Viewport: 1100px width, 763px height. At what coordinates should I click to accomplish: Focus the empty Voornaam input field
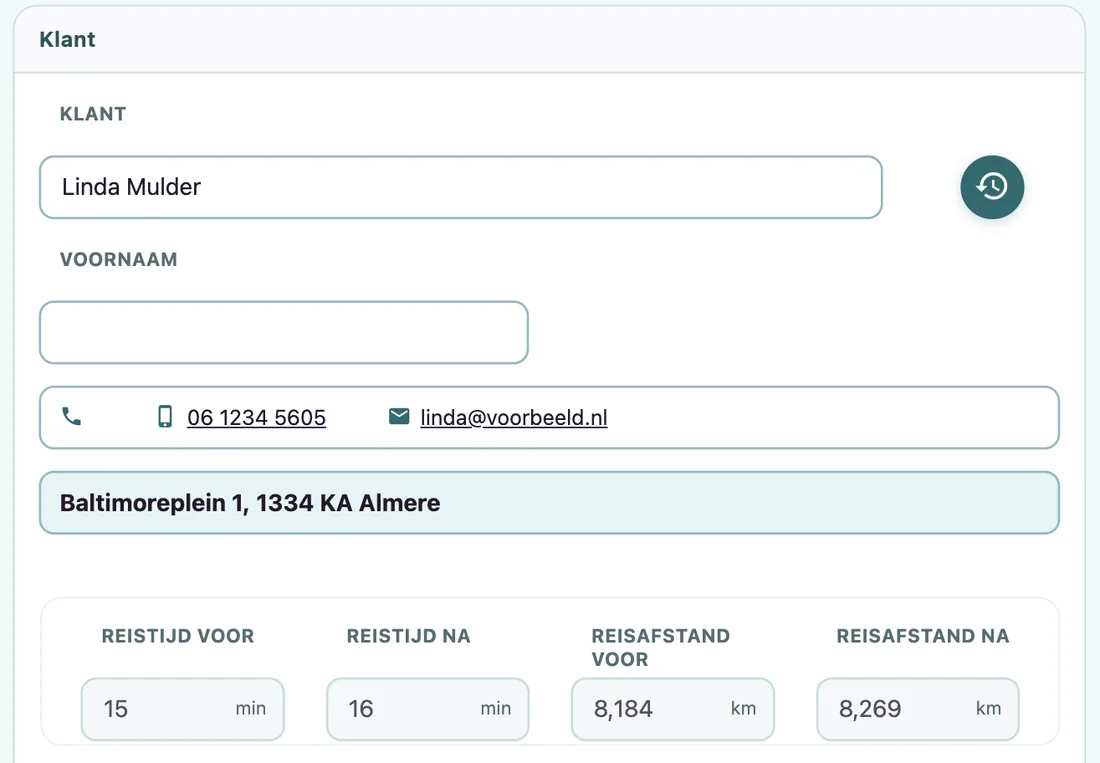[284, 332]
